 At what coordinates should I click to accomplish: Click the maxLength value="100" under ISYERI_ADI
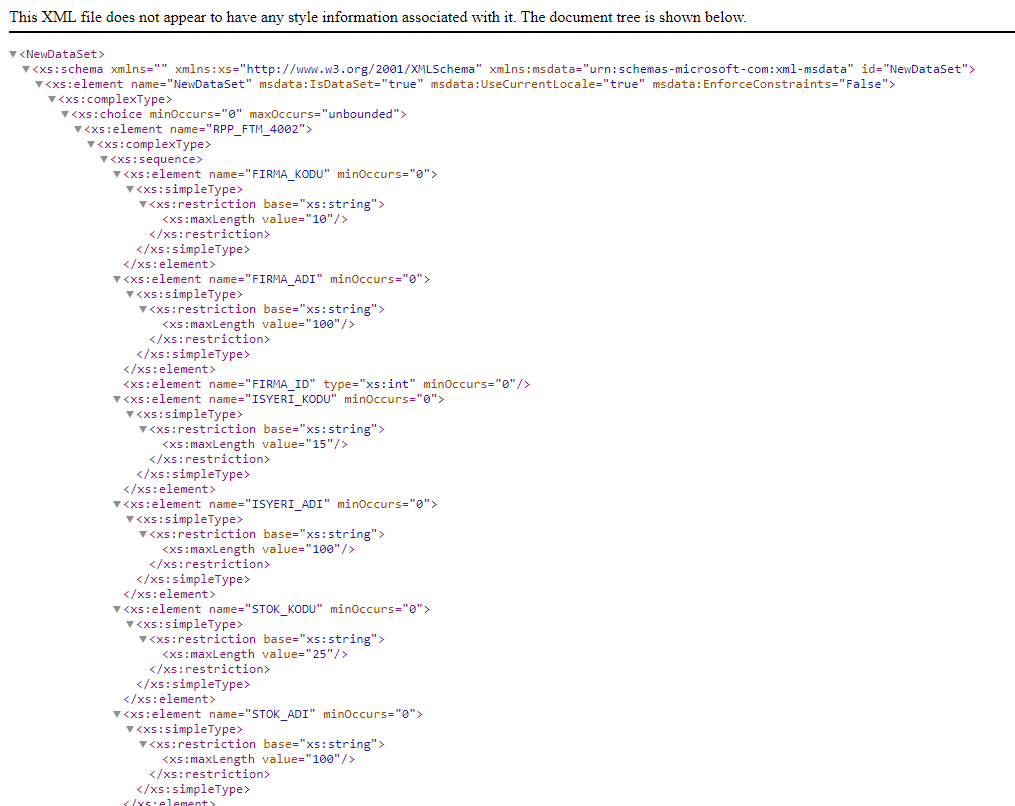(x=258, y=549)
